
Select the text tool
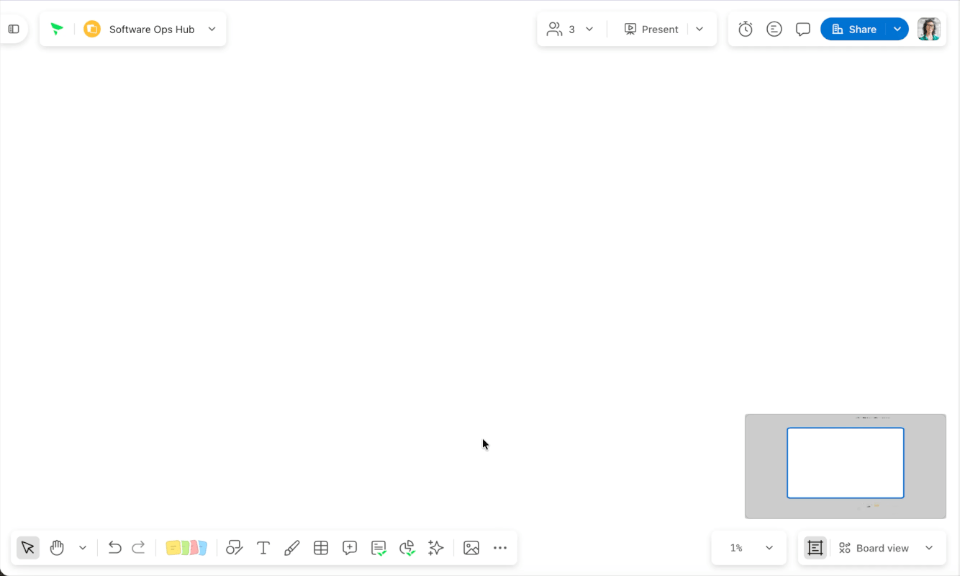[x=263, y=547]
